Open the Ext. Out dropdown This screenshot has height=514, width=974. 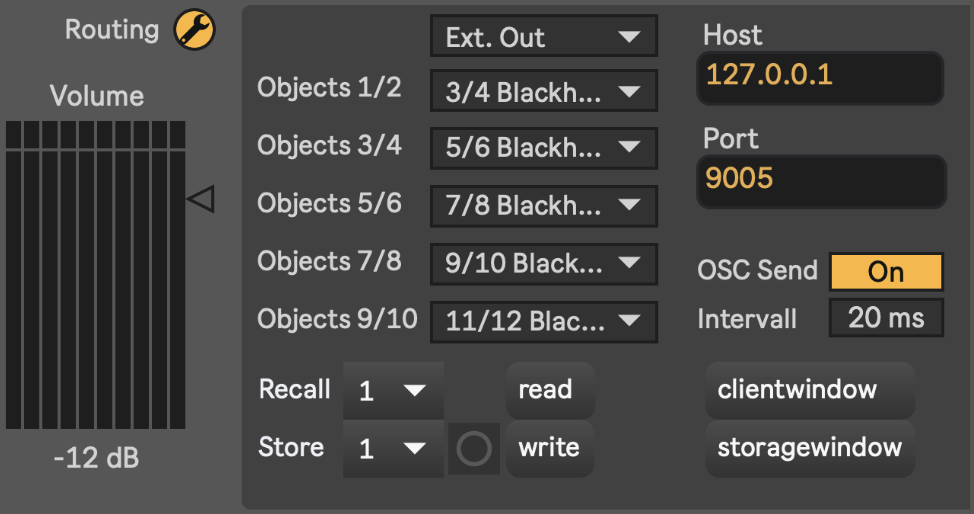coord(544,37)
